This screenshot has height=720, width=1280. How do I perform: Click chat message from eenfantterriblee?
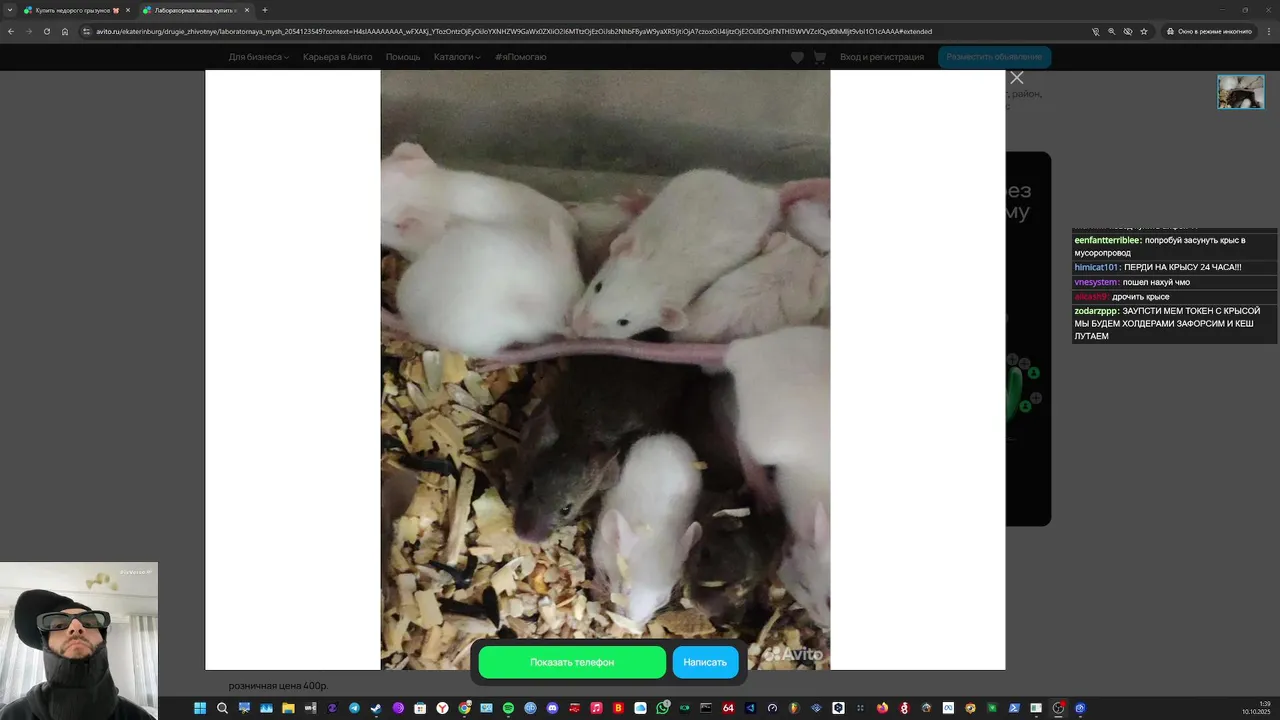1174,247
